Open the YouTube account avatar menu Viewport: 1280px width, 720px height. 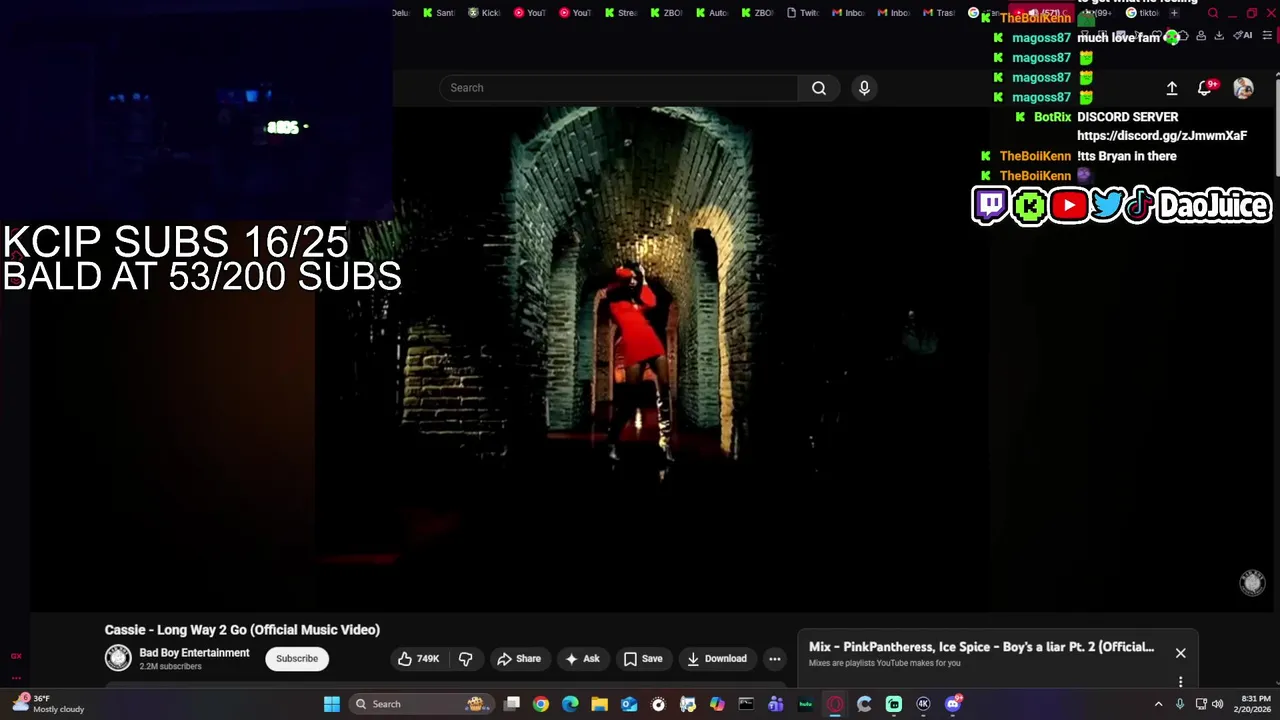(1243, 88)
